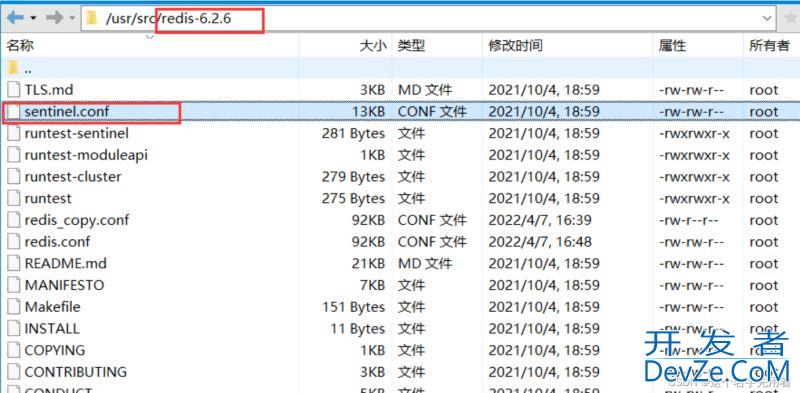
Task: Click the parent folder icon beside ..
Action: coord(13,68)
